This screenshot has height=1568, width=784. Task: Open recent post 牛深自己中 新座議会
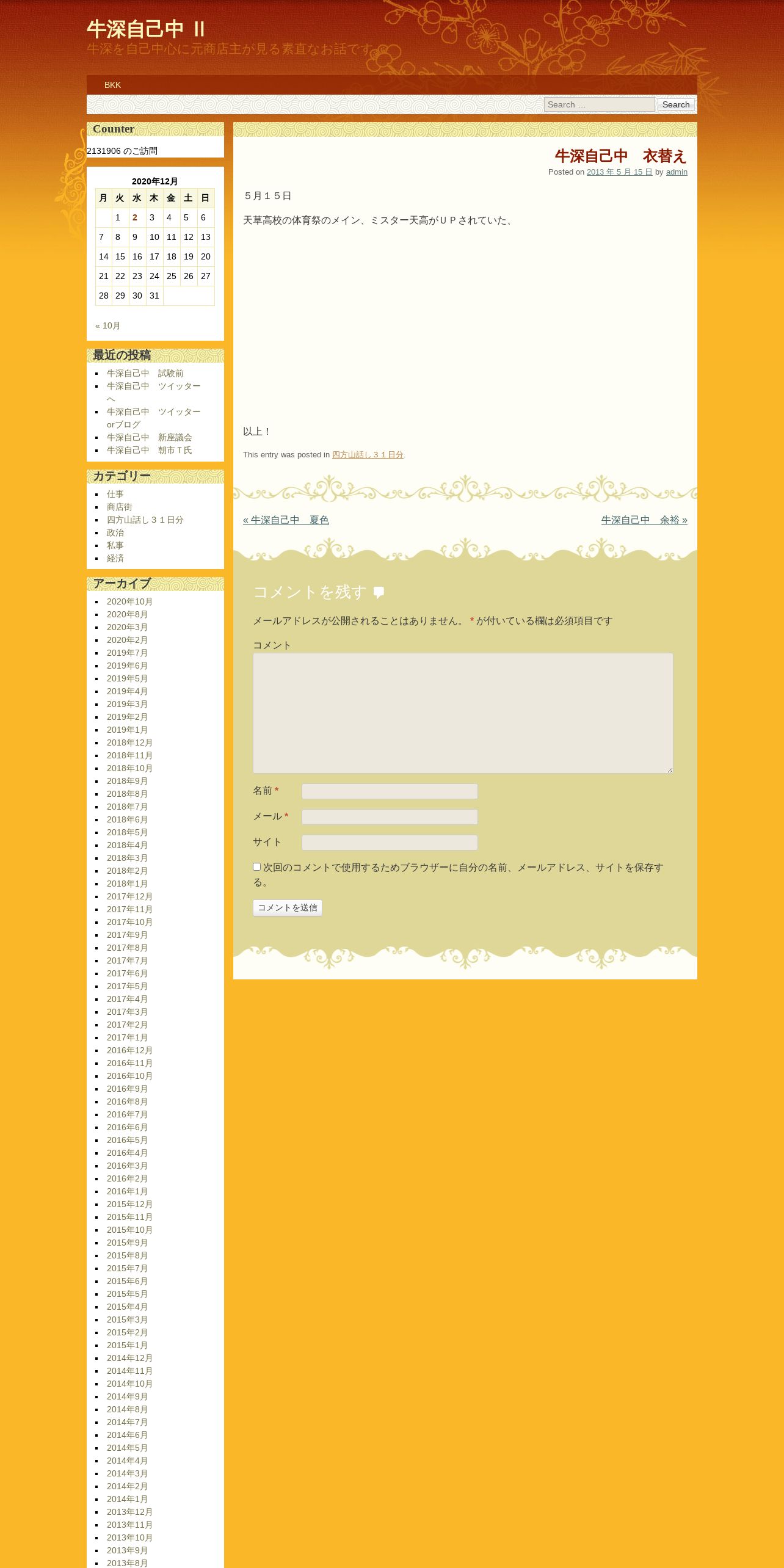pyautogui.click(x=150, y=437)
